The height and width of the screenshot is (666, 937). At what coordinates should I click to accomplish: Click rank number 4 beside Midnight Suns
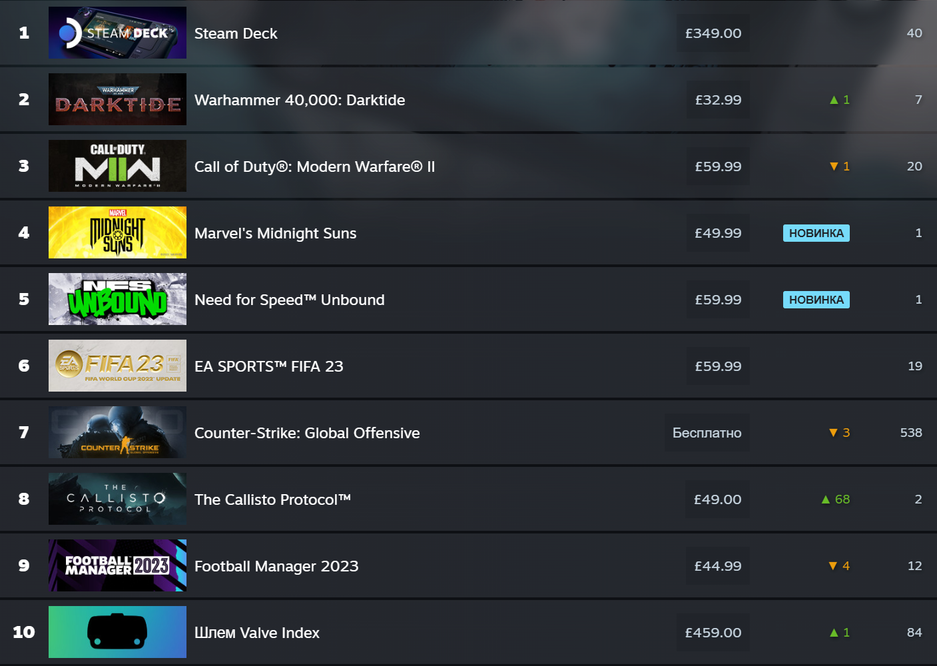24,232
